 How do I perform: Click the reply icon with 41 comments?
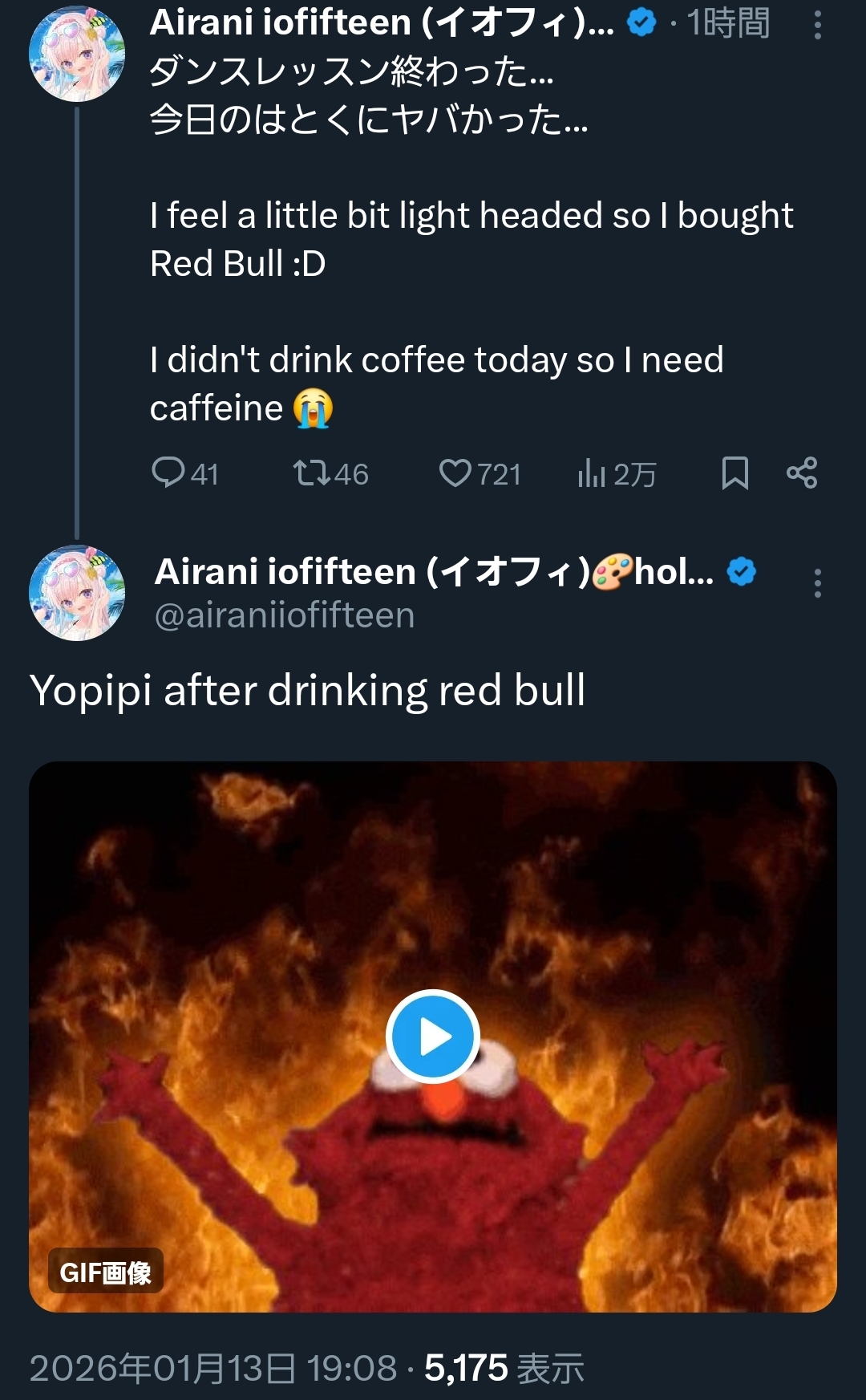168,473
